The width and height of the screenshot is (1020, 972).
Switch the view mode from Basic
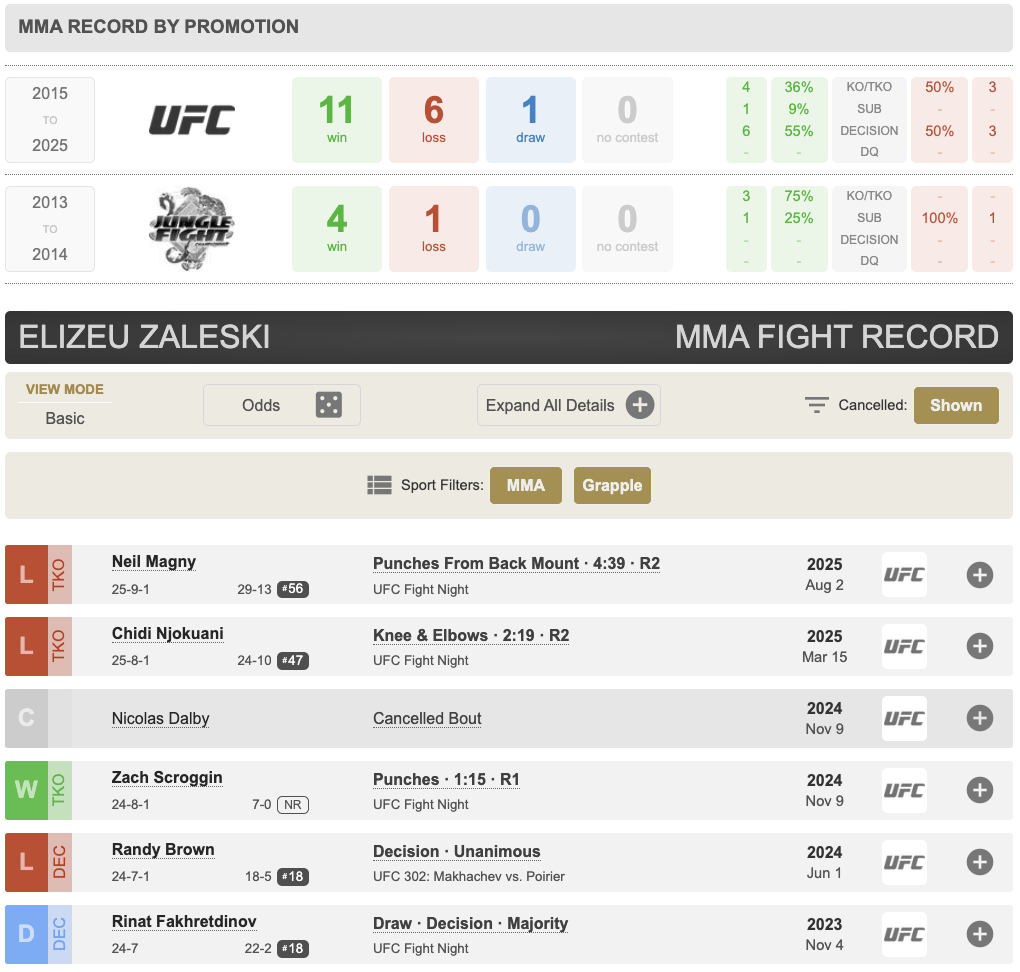[65, 418]
